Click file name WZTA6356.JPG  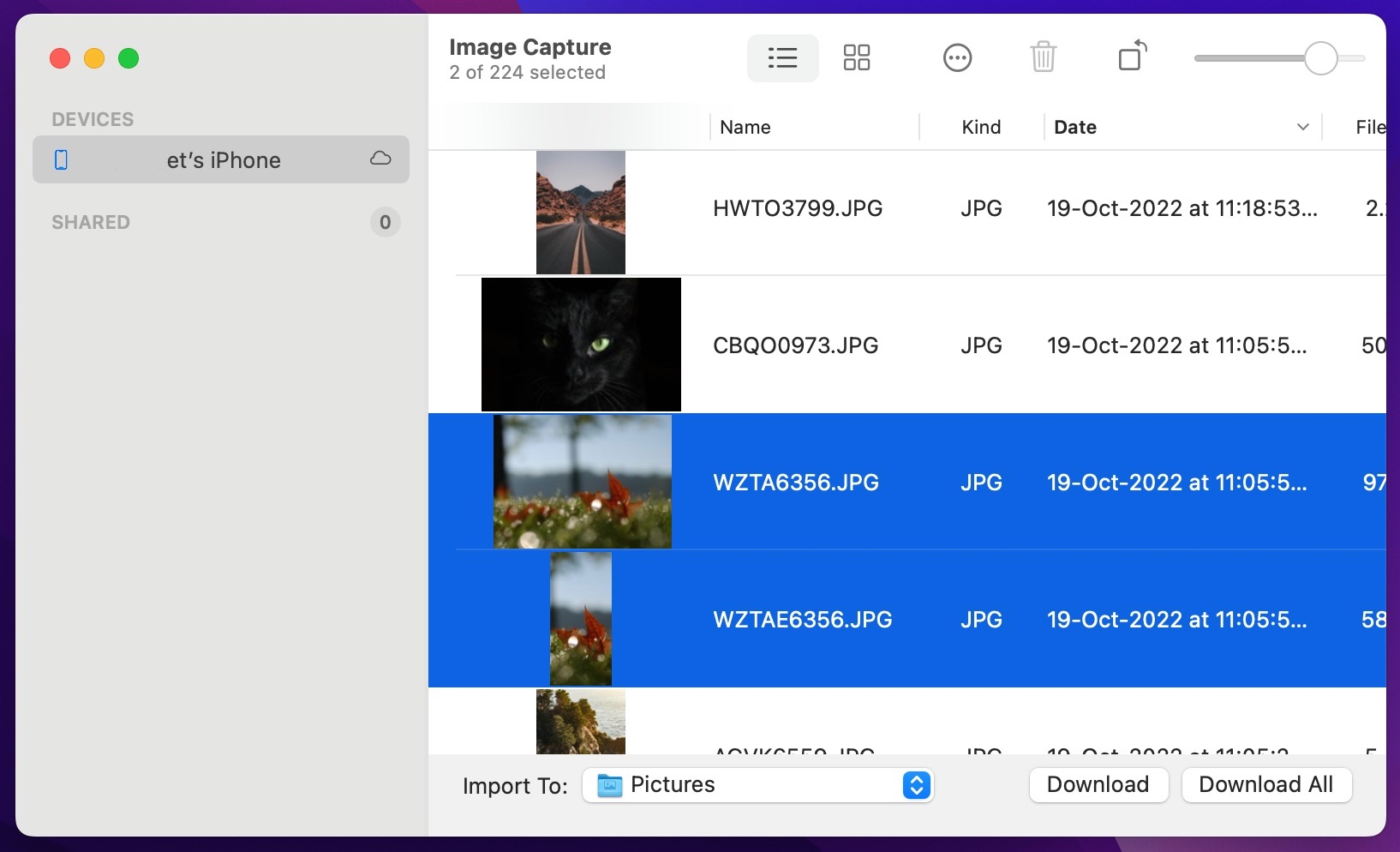(796, 483)
